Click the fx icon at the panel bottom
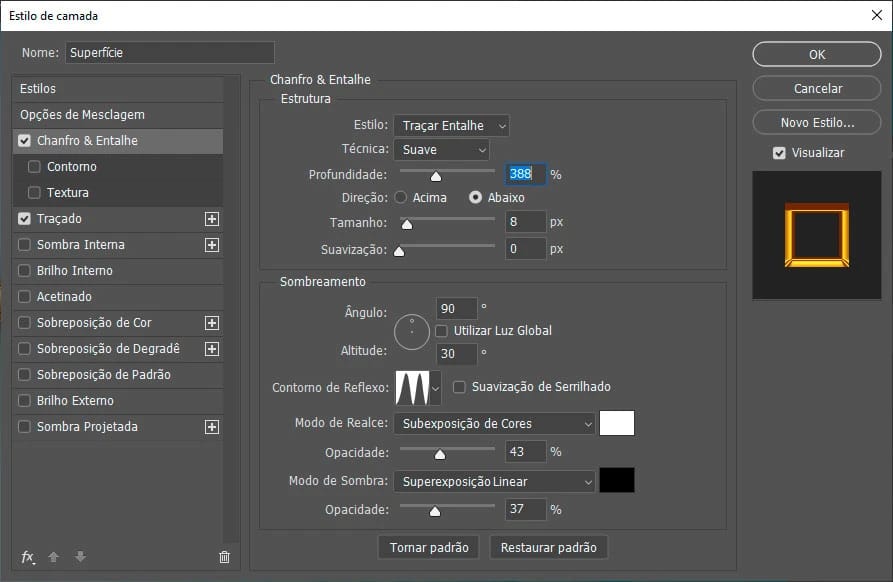Image resolution: width=893 pixels, height=582 pixels. tap(28, 557)
